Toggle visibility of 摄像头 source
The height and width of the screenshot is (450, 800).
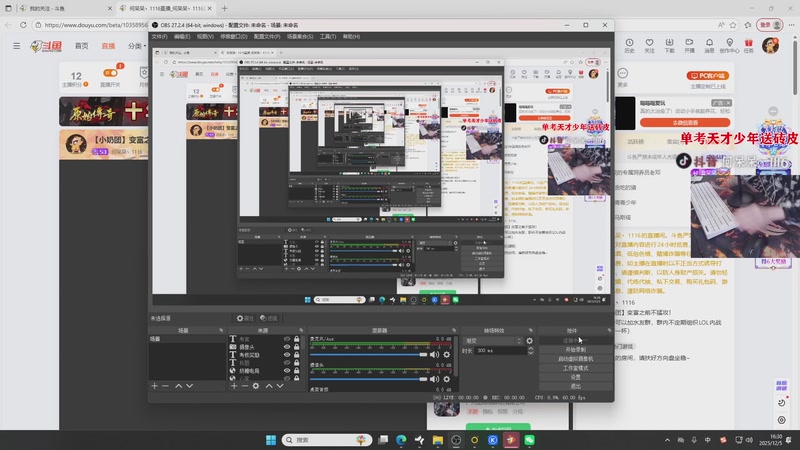[x=287, y=347]
